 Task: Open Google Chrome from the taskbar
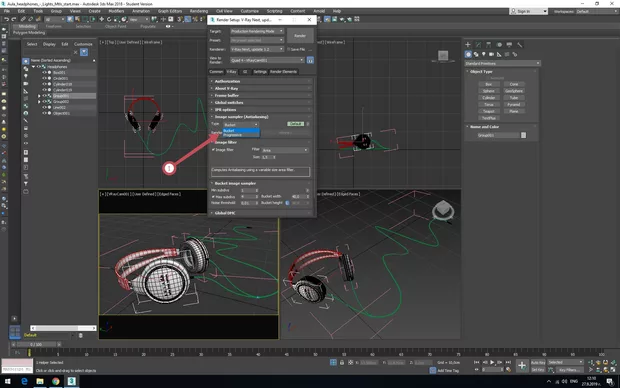pos(56,381)
